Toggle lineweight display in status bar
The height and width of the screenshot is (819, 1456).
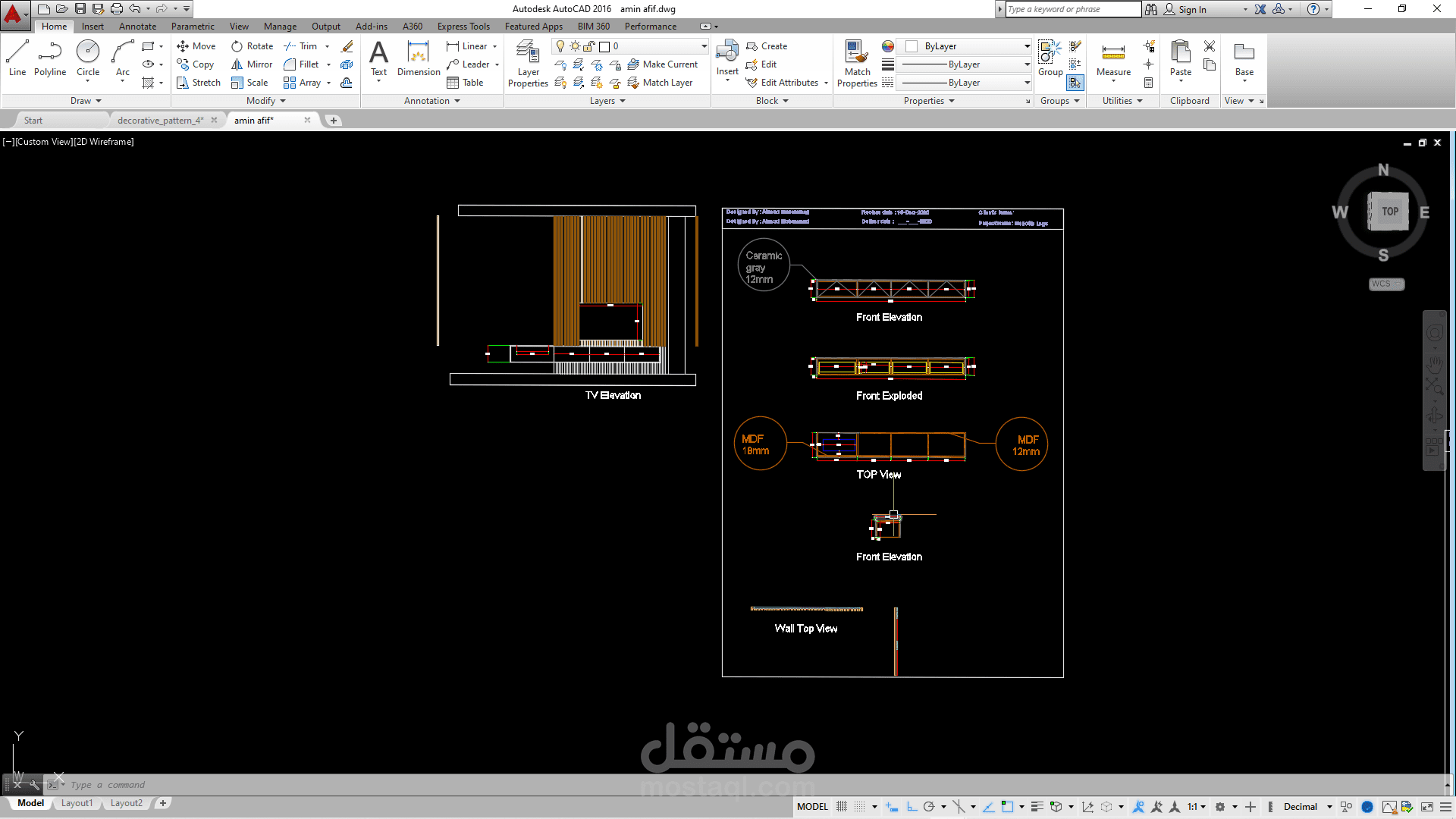point(1037,807)
